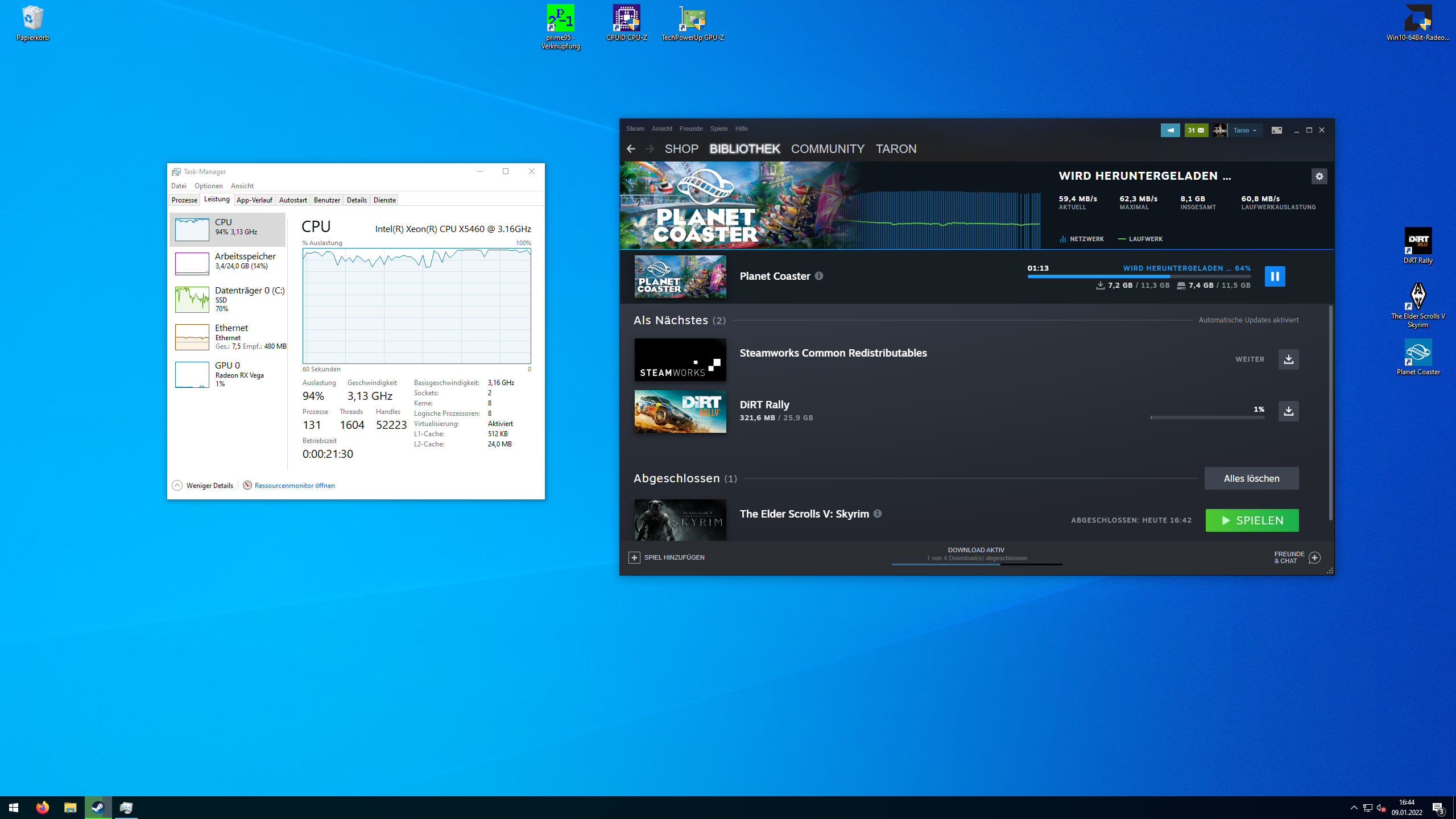Toggle the Laufwerk graph display

pyautogui.click(x=1141, y=239)
